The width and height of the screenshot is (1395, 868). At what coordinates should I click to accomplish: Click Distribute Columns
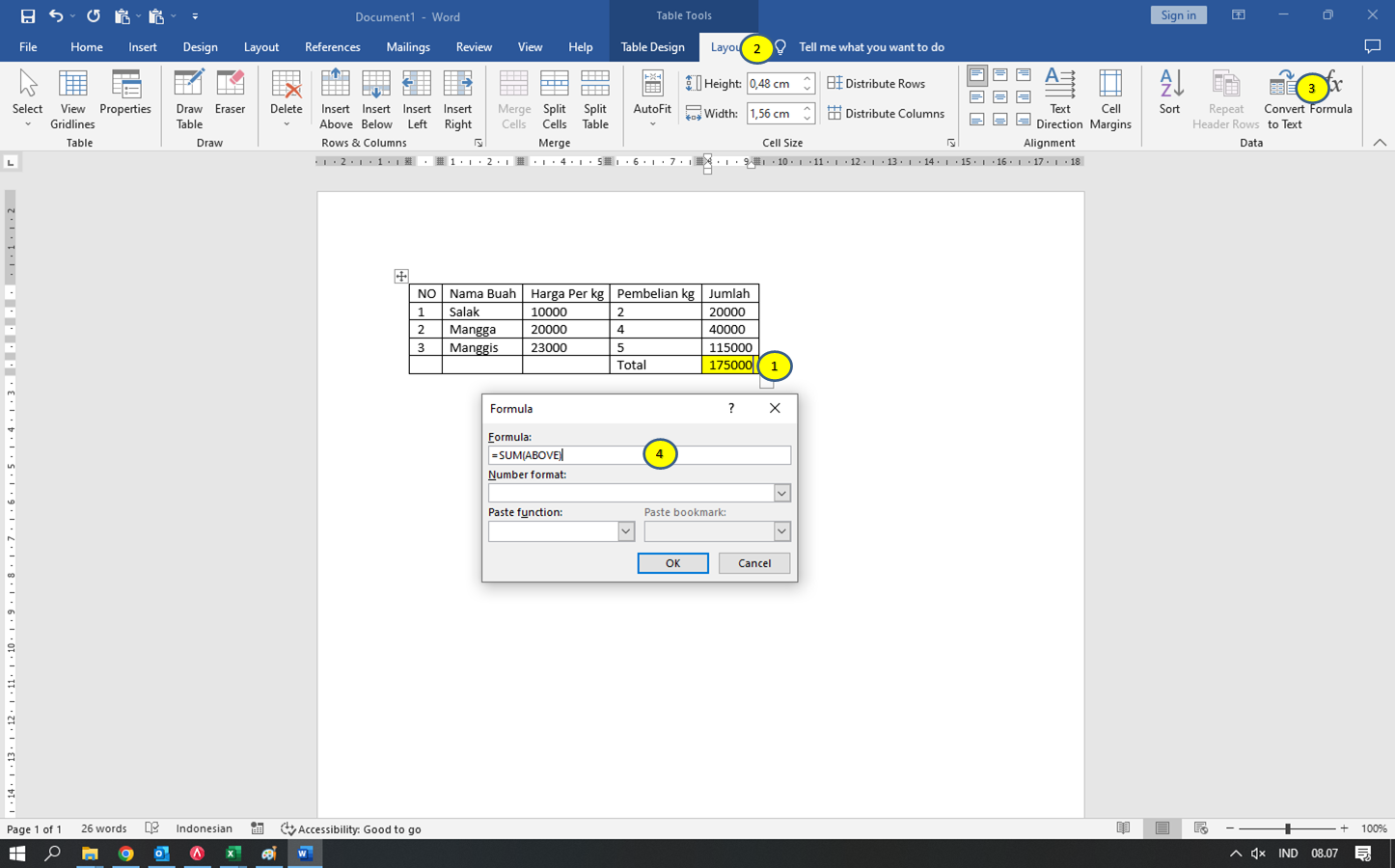click(886, 114)
